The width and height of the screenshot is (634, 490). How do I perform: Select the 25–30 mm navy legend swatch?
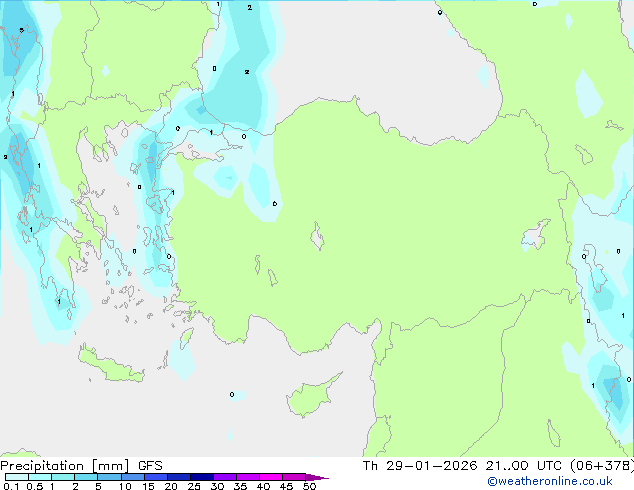tap(201, 477)
